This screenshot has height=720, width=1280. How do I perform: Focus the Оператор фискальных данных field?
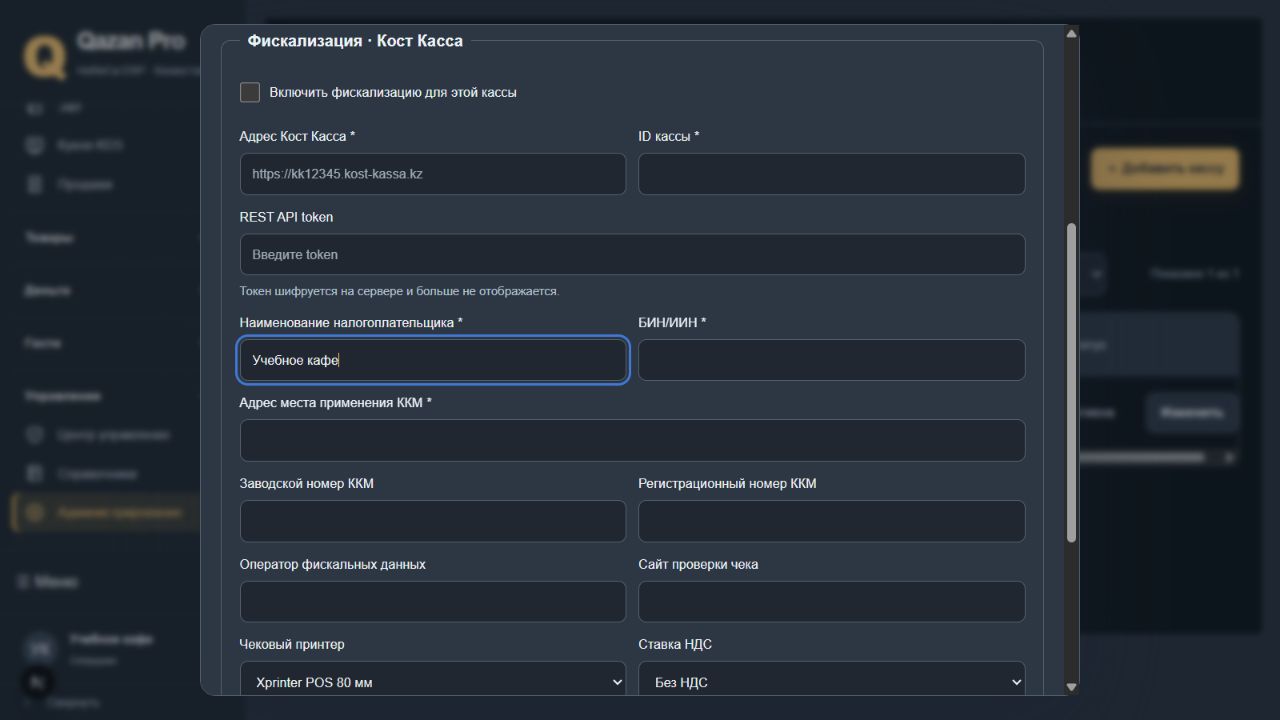(433, 602)
